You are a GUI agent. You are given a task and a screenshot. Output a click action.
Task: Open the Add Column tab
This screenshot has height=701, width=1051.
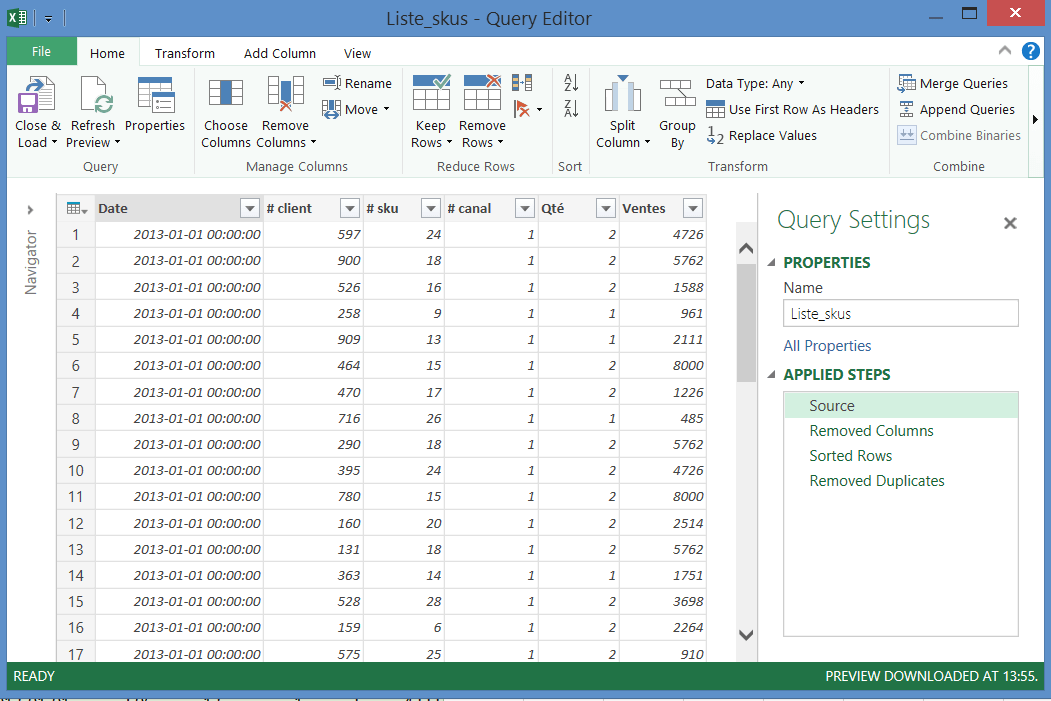280,53
